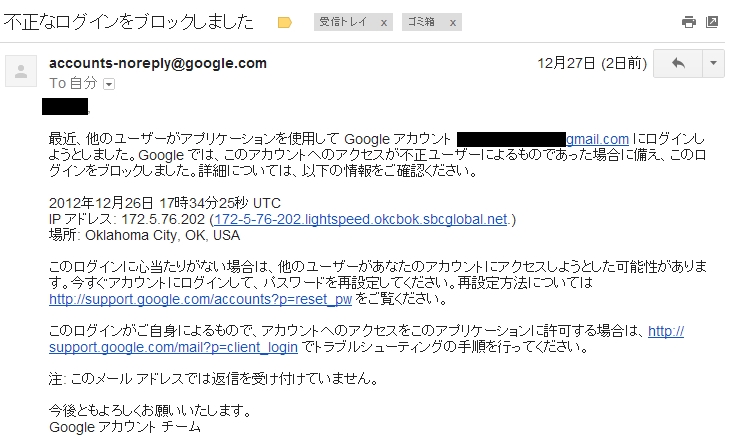Print the email with the printer icon
This screenshot has width=731, height=435.
coord(689,22)
